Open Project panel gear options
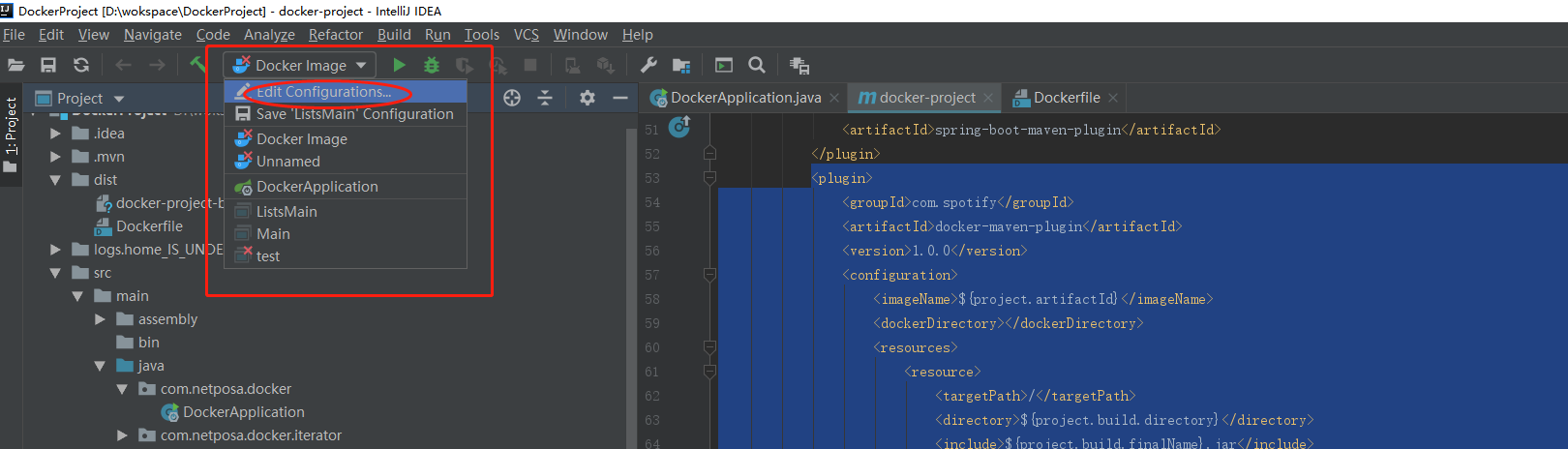Screen dimensions: 1568x449 click(588, 98)
